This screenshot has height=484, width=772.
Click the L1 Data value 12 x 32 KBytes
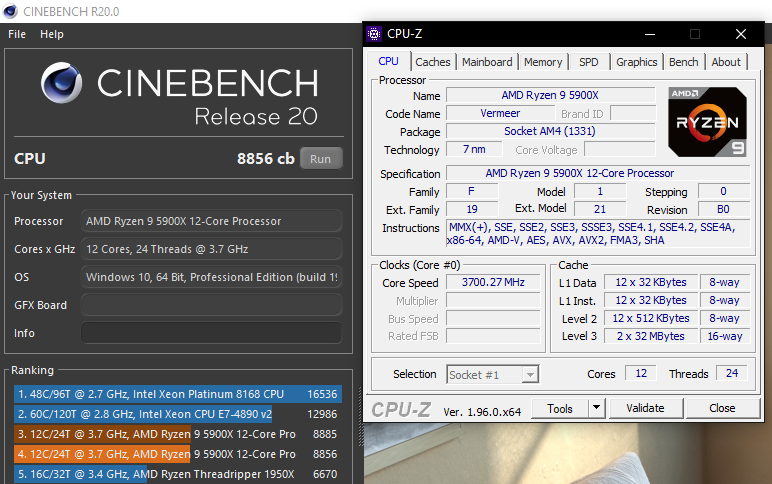tap(651, 282)
